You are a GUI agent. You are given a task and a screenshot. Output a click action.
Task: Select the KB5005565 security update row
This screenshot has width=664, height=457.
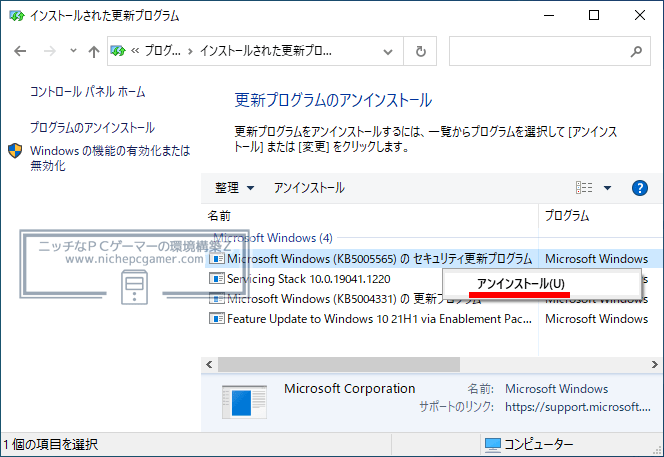click(x=434, y=258)
